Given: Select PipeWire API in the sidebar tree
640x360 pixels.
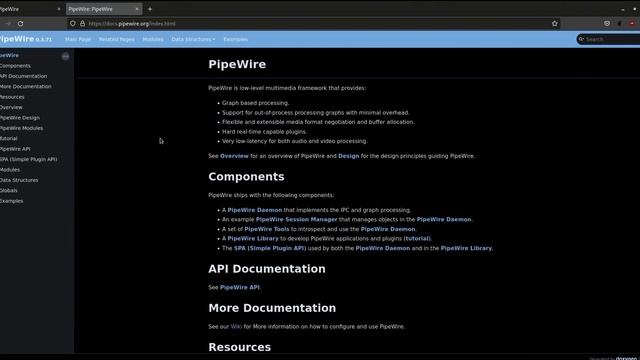Looking at the screenshot, I should (15, 149).
